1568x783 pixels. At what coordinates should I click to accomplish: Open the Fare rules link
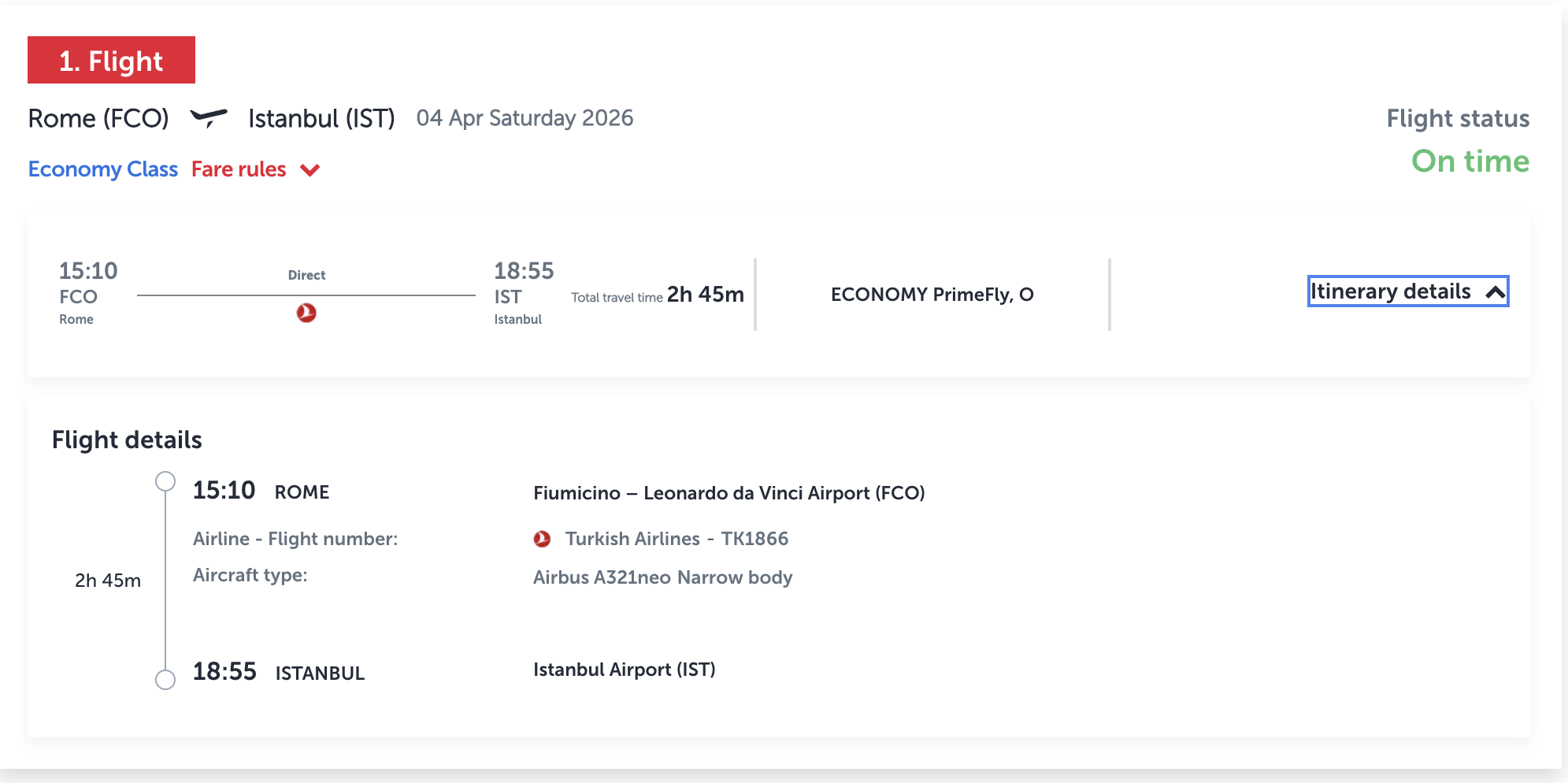(239, 169)
